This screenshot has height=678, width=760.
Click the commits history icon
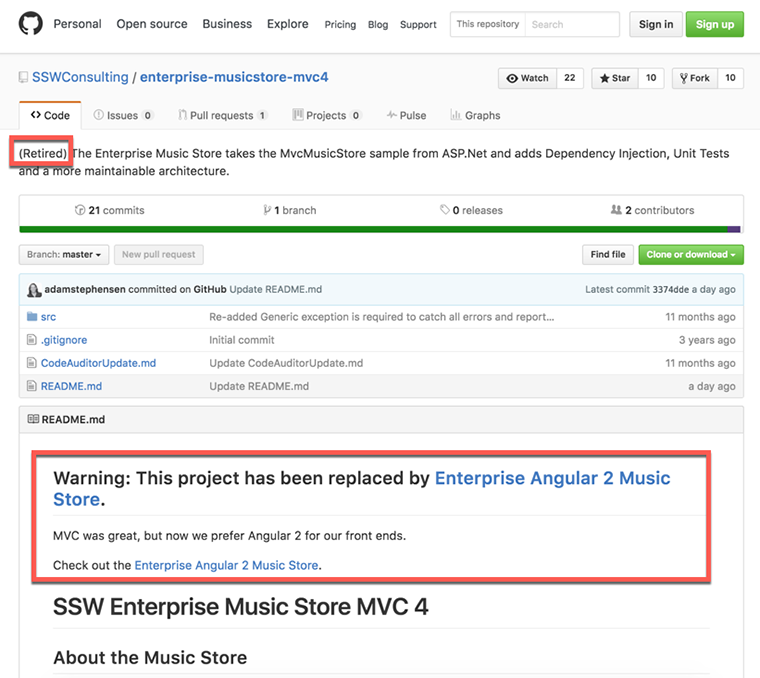coord(80,210)
